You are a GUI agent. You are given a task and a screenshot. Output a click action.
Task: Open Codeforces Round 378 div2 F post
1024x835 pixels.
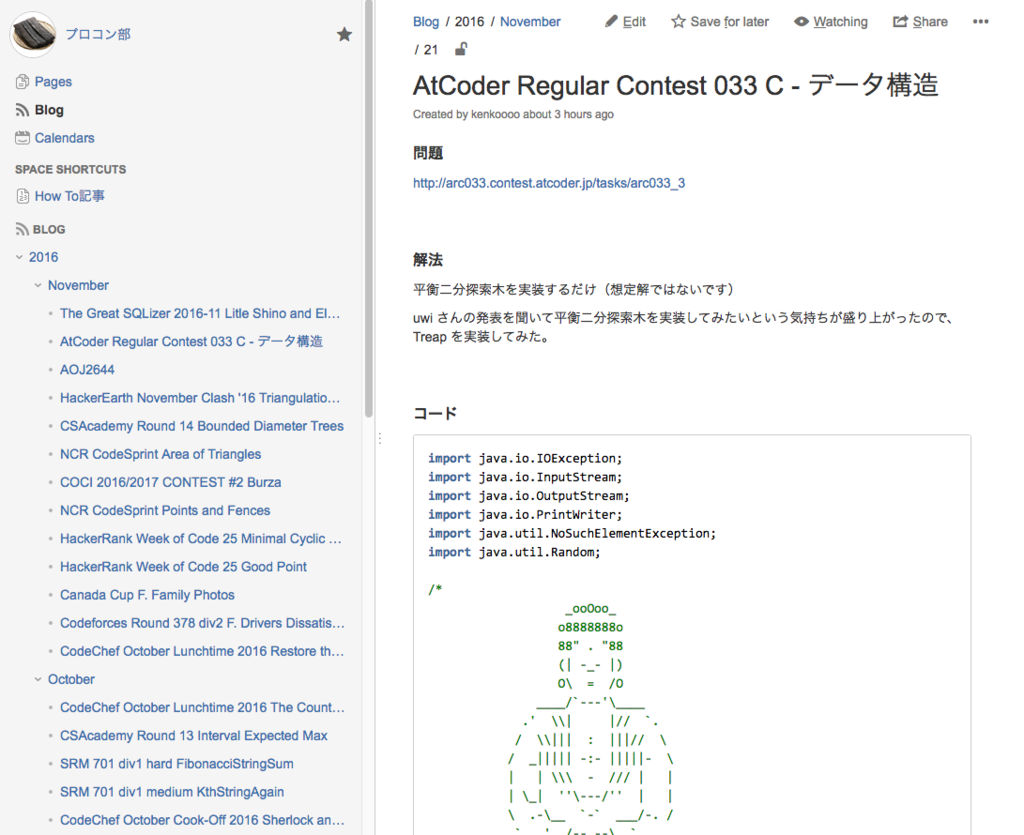pyautogui.click(x=202, y=623)
